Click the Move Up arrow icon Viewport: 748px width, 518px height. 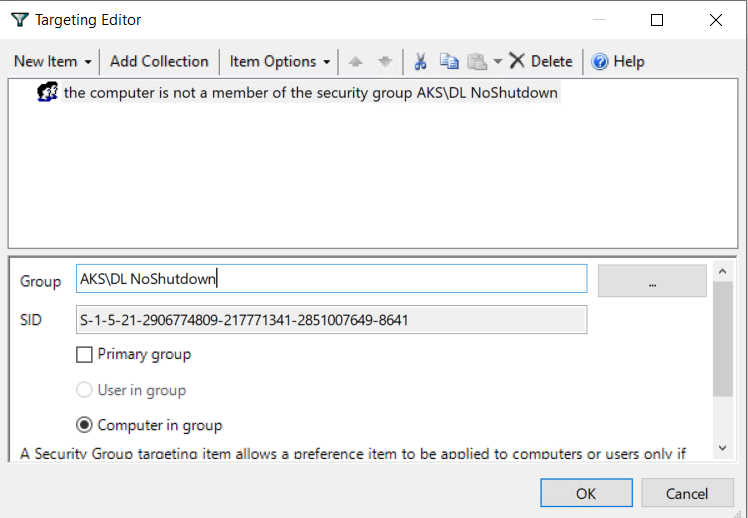[x=355, y=61]
